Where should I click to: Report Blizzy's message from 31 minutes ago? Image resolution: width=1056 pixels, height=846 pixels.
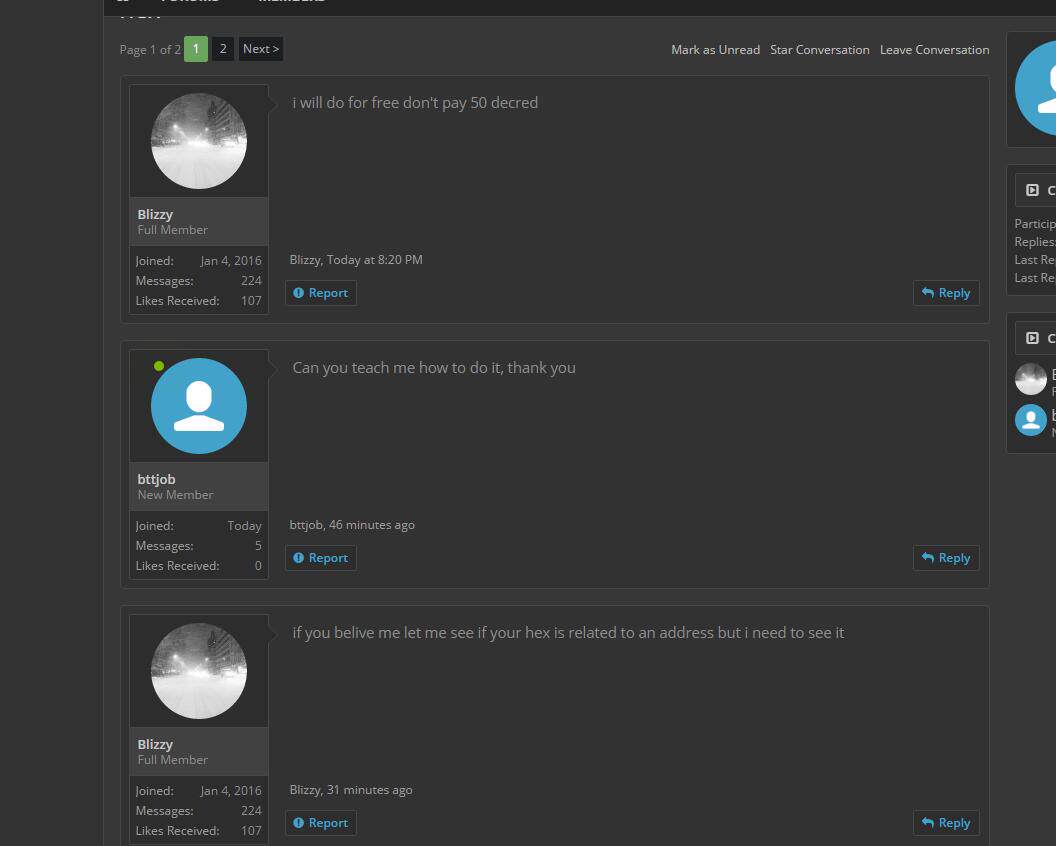pyautogui.click(x=321, y=823)
